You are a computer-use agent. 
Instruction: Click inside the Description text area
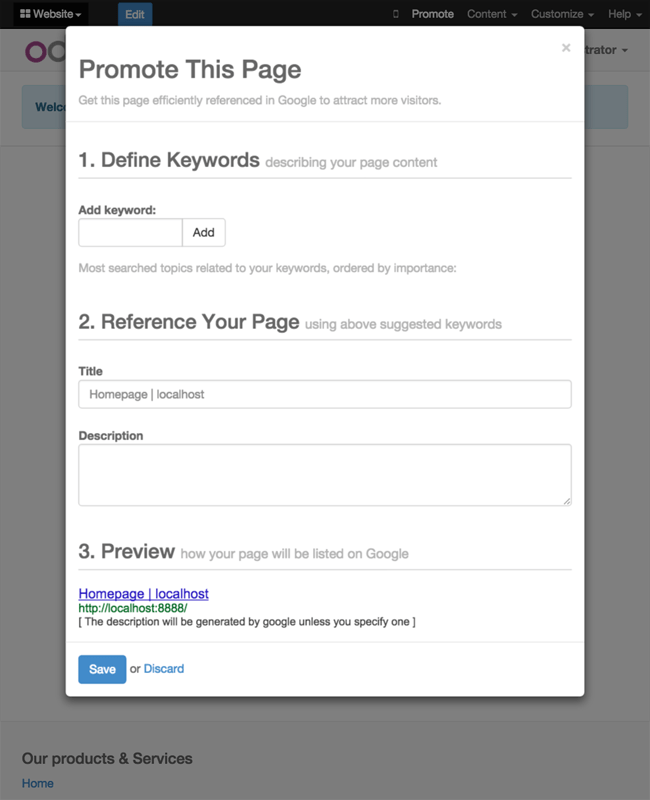tap(324, 475)
